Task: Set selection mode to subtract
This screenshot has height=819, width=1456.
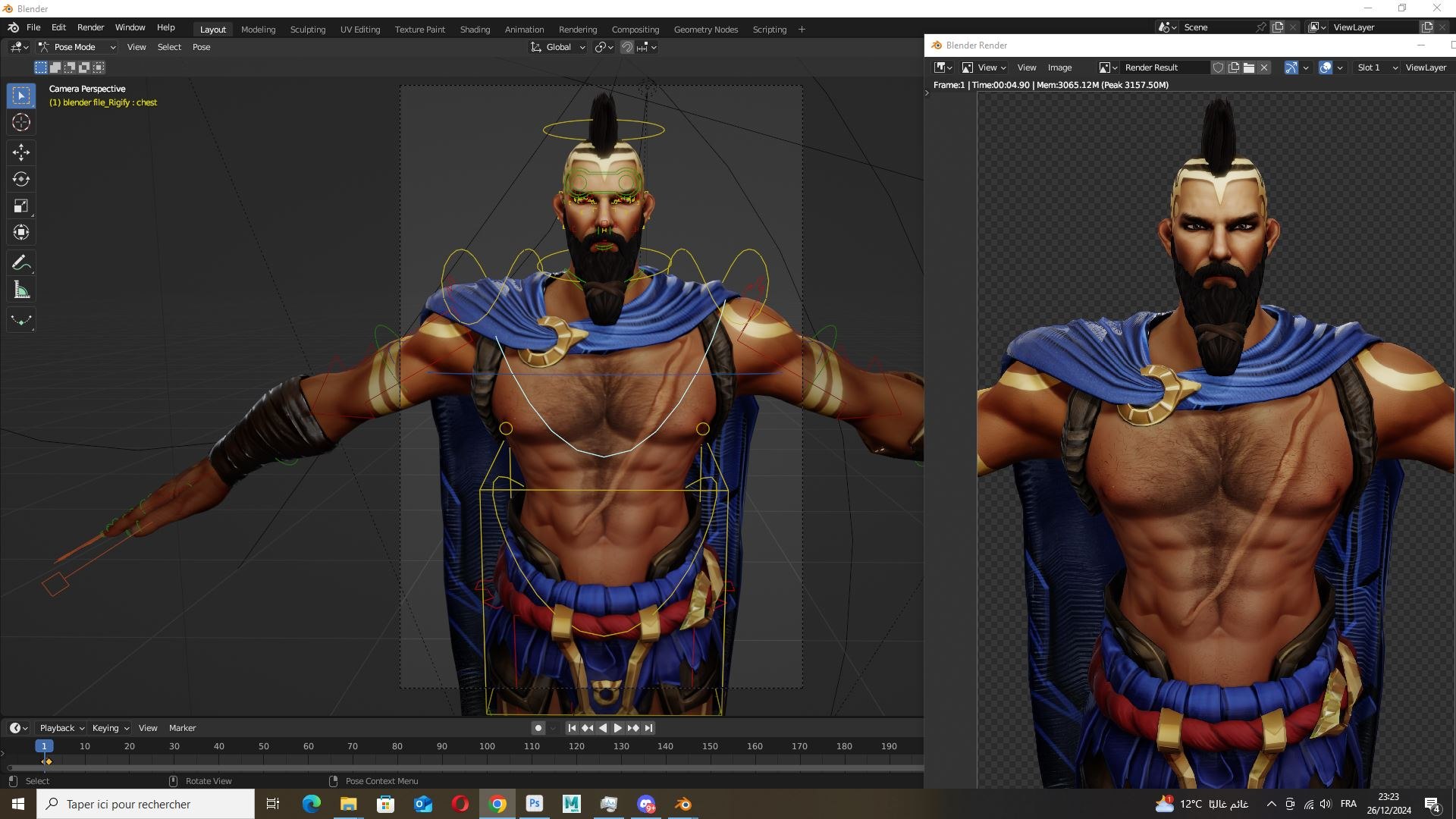Action: [70, 67]
